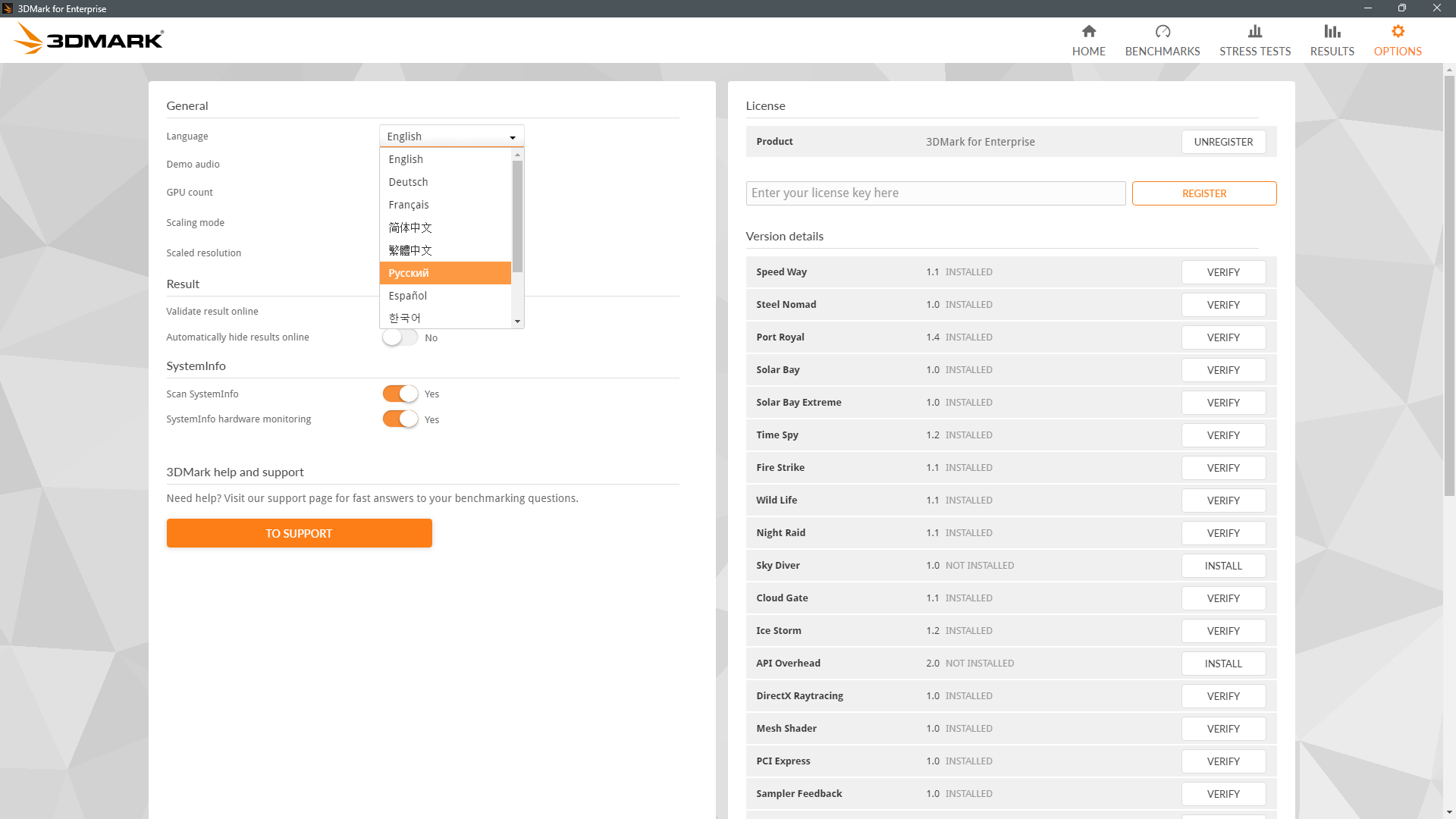Click the Register button
This screenshot has width=1456, height=819.
[1204, 193]
